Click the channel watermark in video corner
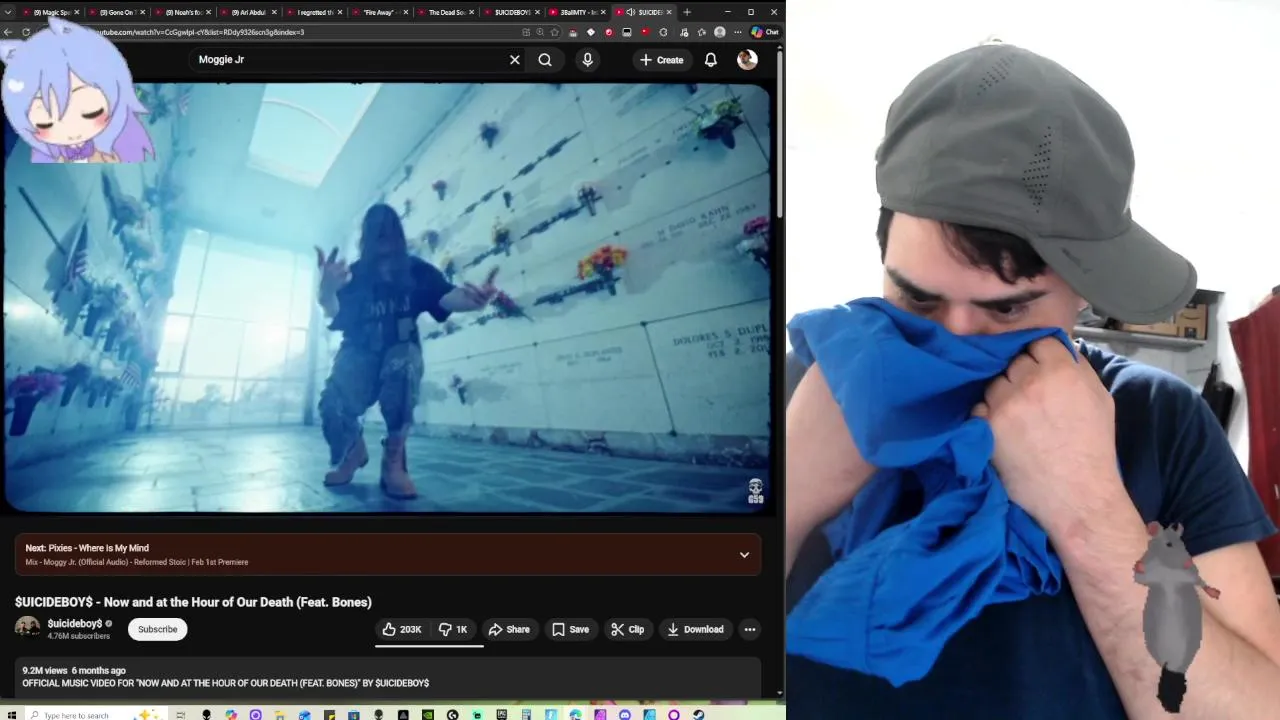The image size is (1280, 720). tap(756, 491)
